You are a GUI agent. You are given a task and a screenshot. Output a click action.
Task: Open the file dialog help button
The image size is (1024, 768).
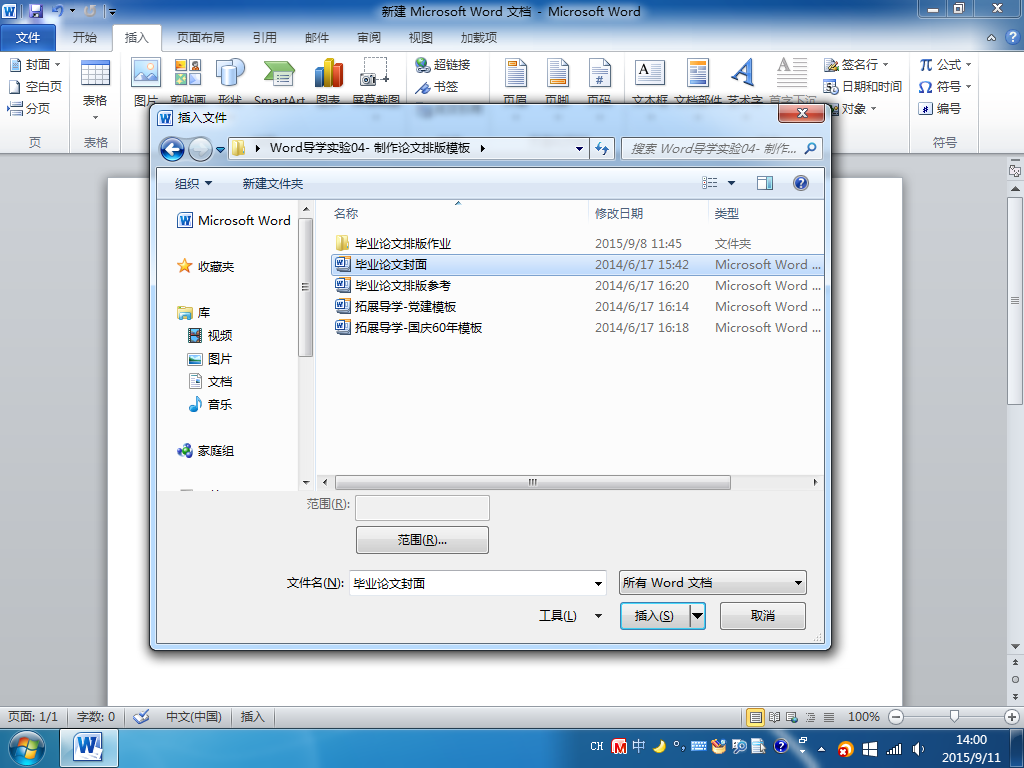click(x=801, y=183)
